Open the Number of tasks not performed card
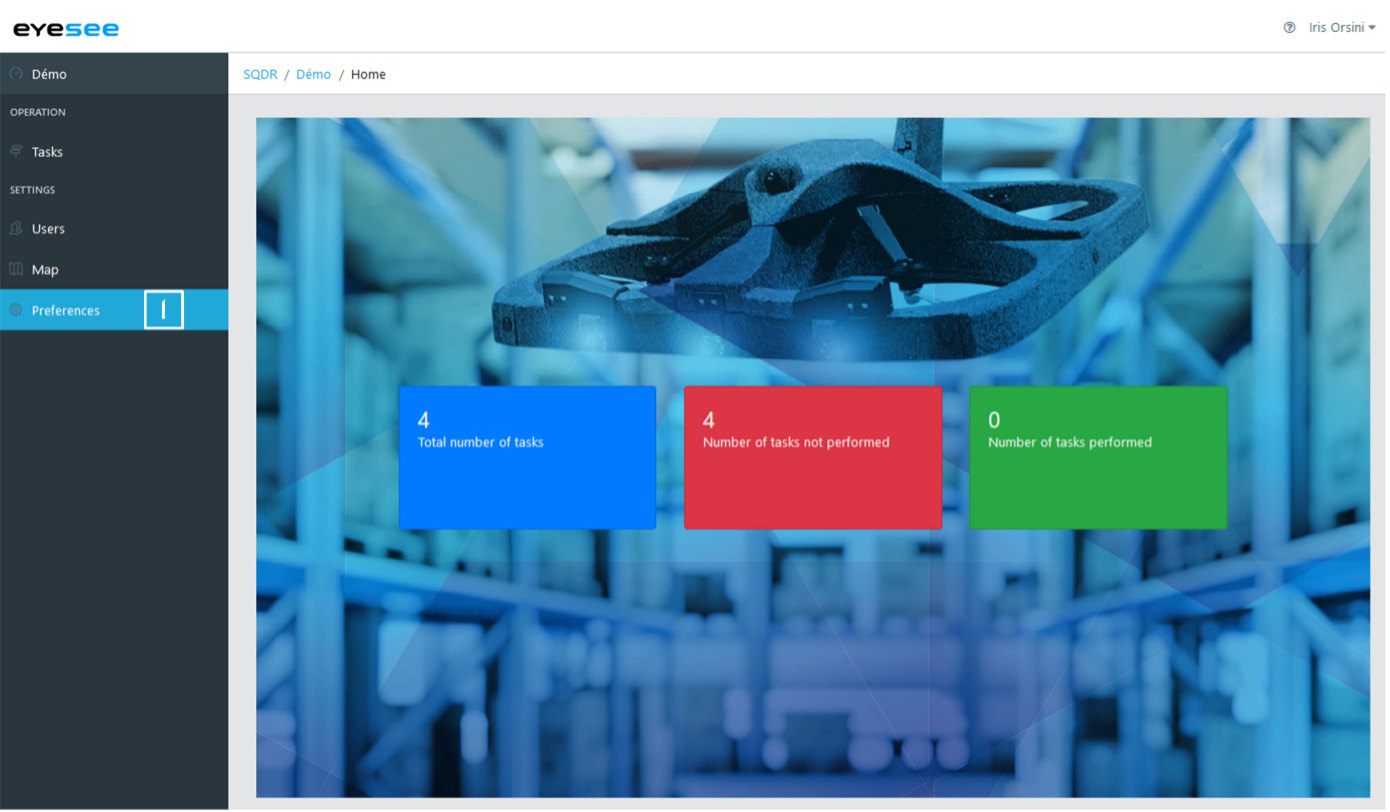1390x812 pixels. pyautogui.click(x=813, y=458)
